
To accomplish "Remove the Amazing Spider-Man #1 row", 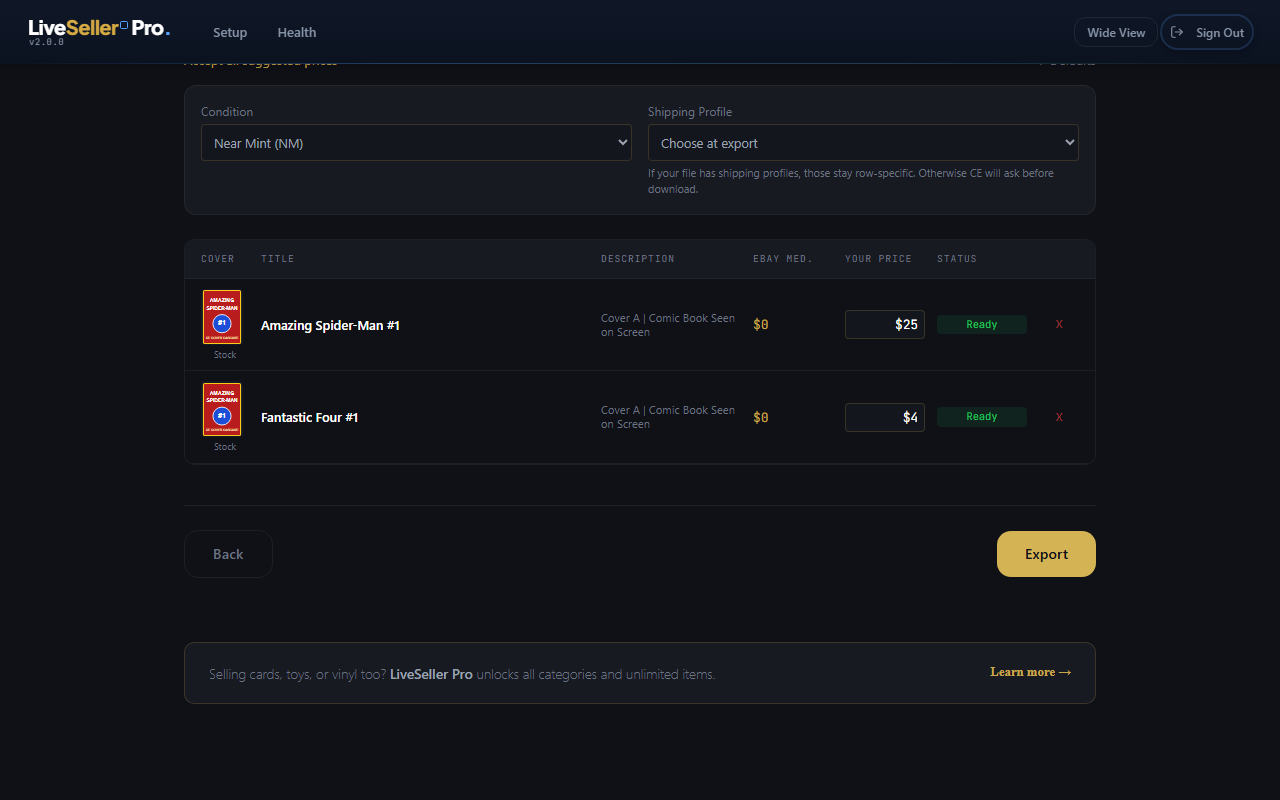I will 1059,325.
